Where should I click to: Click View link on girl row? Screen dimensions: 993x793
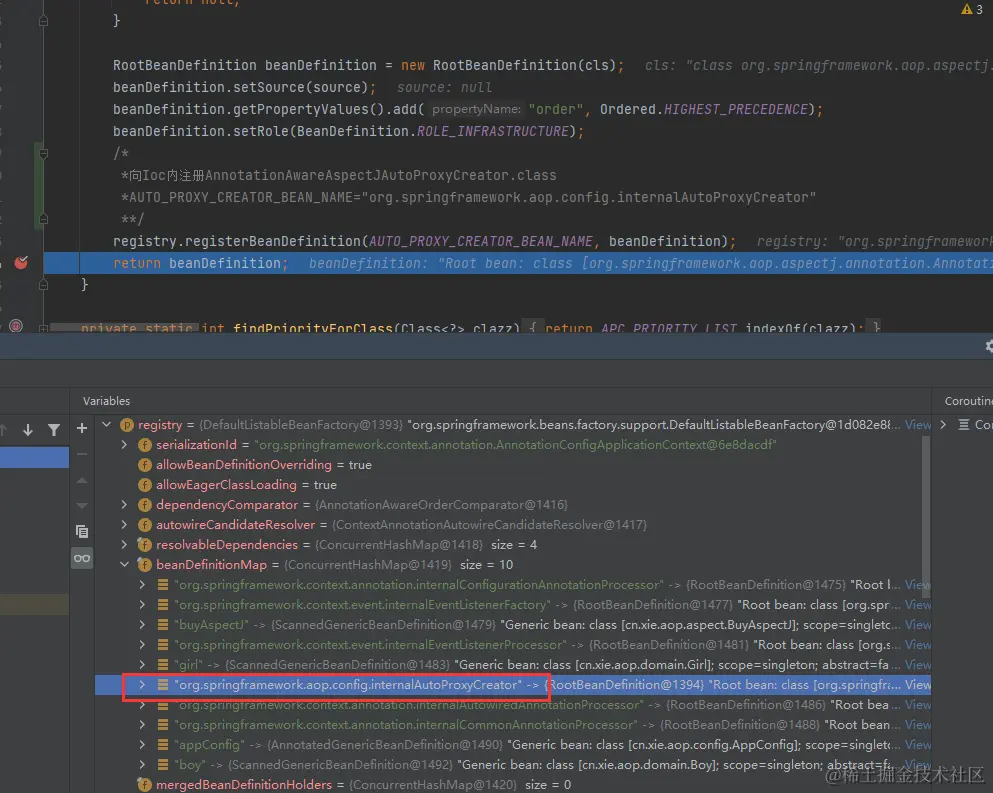[918, 664]
